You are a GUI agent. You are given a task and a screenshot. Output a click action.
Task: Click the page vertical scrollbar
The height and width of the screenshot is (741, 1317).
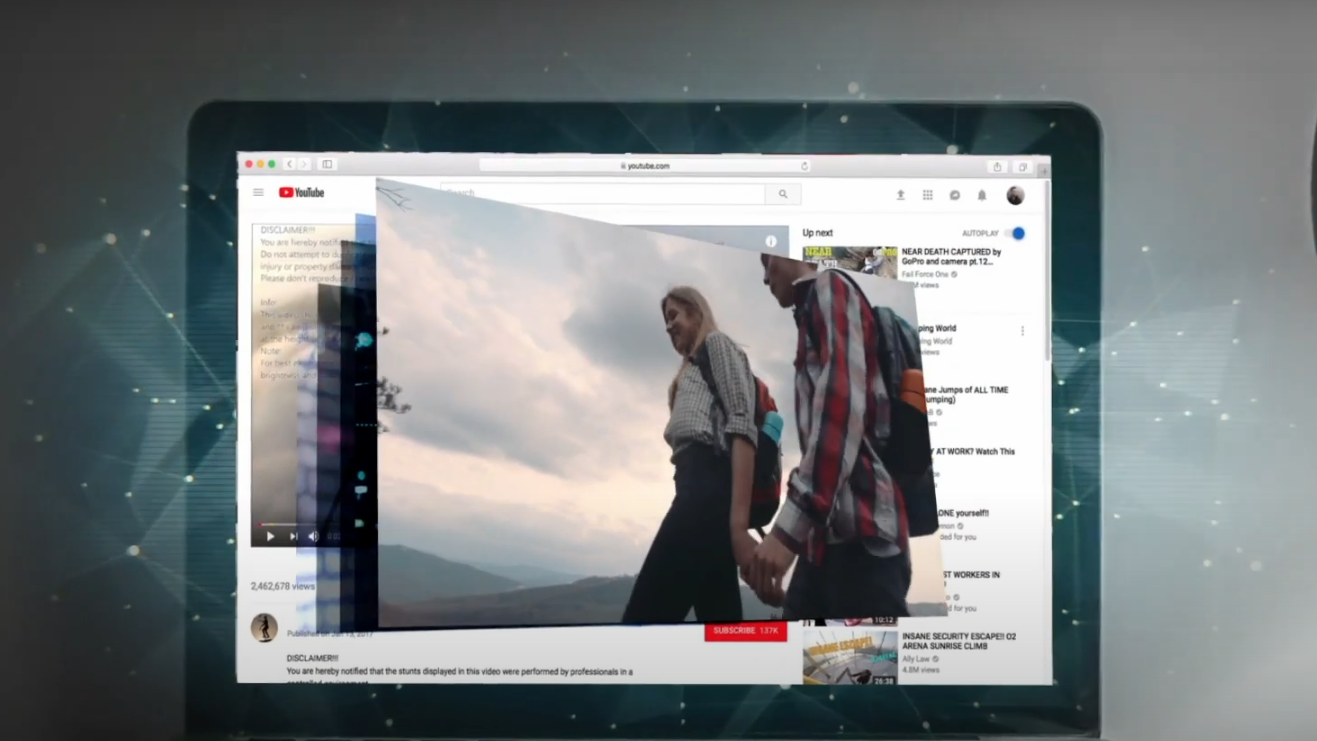pyautogui.click(x=1047, y=270)
